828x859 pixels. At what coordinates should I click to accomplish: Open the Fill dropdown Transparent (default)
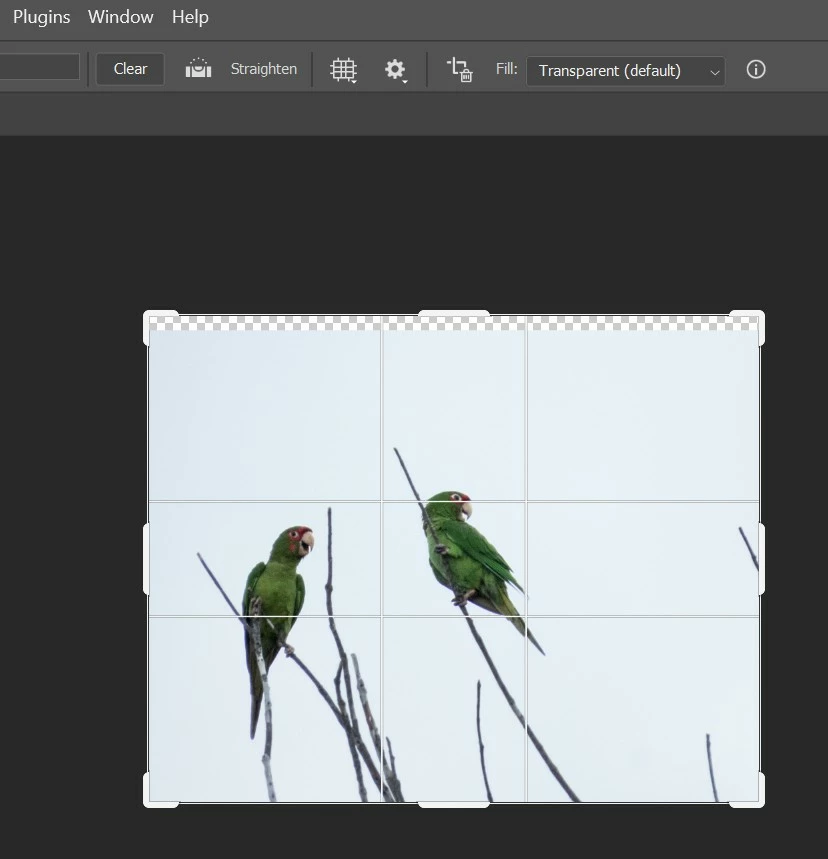pos(625,71)
